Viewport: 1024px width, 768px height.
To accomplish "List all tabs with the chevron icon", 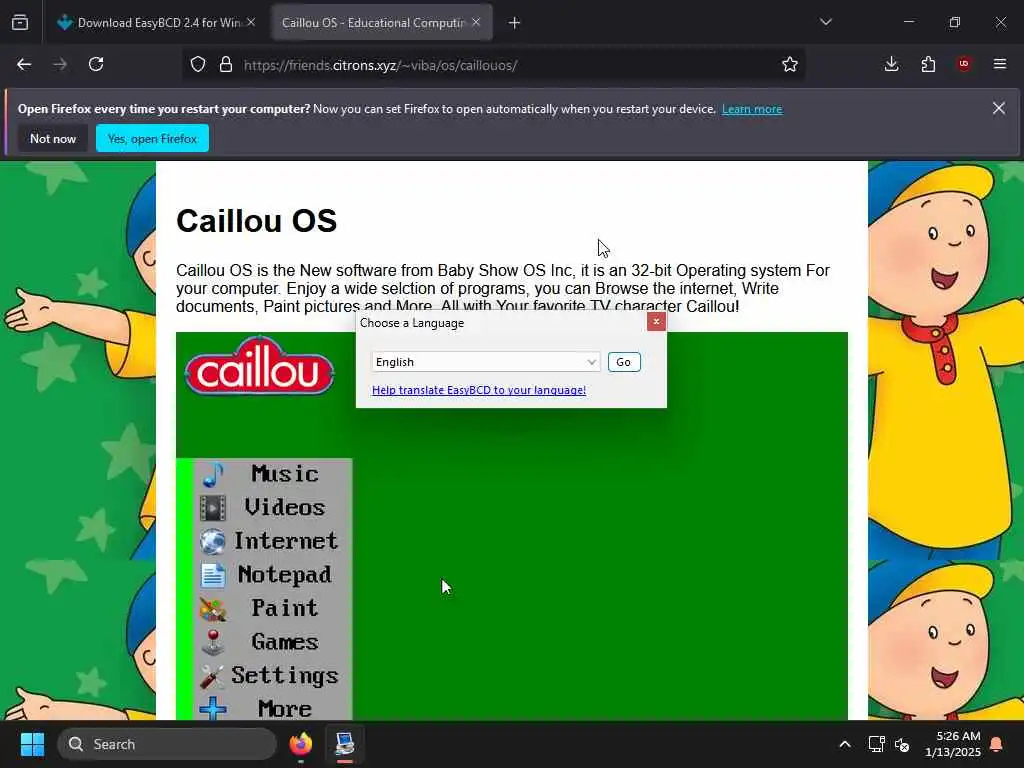I will pos(825,22).
